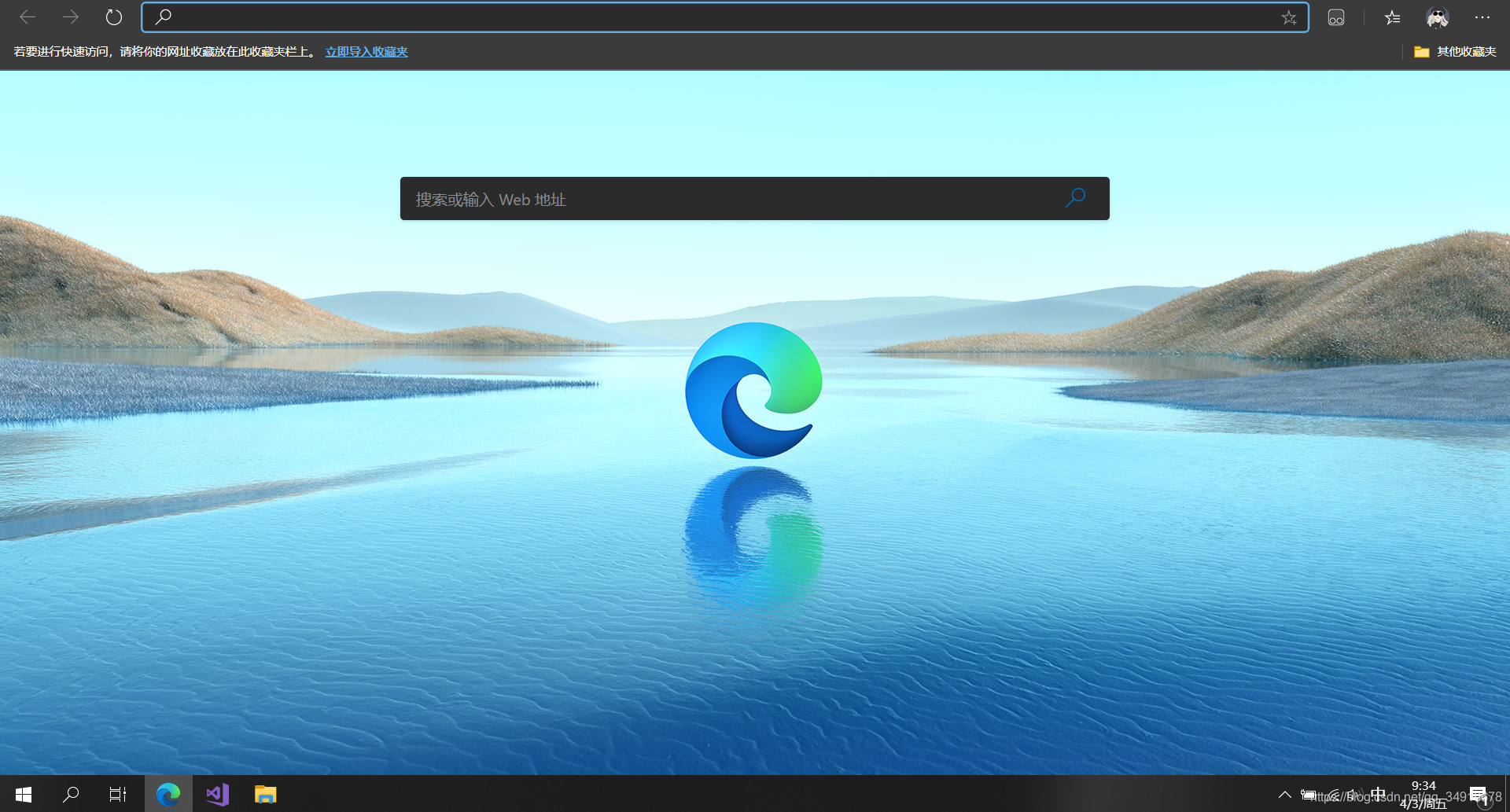Go back to the previous page
This screenshot has height=812, width=1510.
coord(28,17)
